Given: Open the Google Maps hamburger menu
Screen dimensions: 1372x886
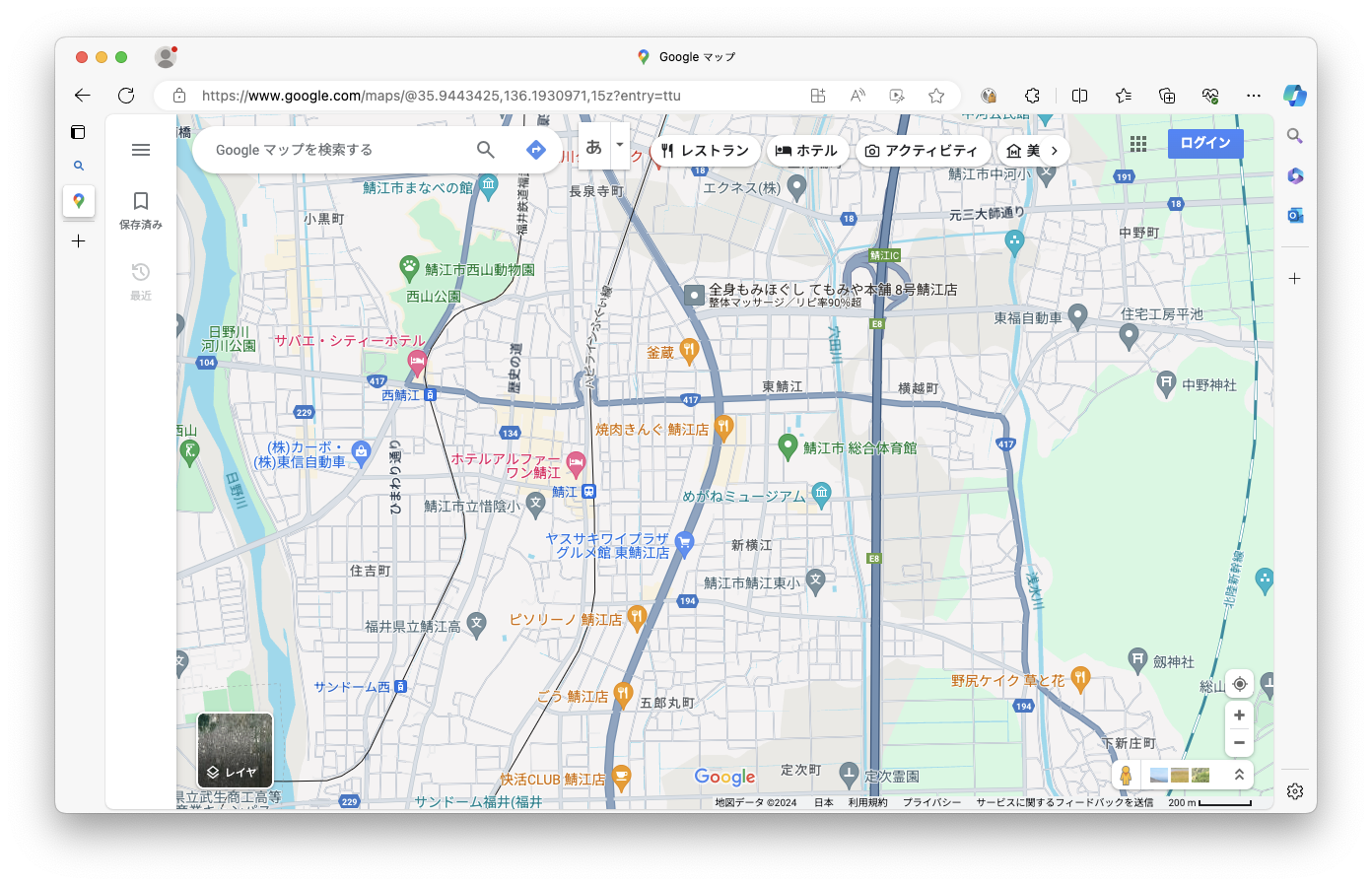Looking at the screenshot, I should [x=141, y=150].
